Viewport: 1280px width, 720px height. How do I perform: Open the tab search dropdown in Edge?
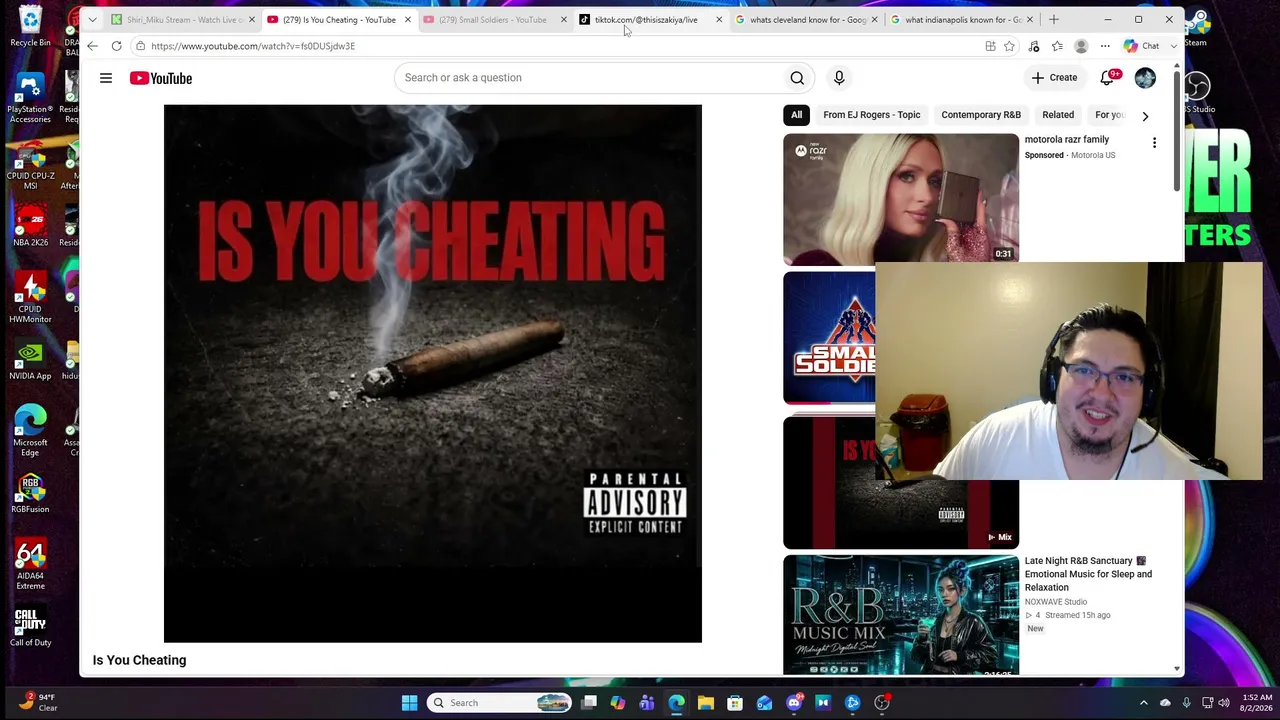93,19
